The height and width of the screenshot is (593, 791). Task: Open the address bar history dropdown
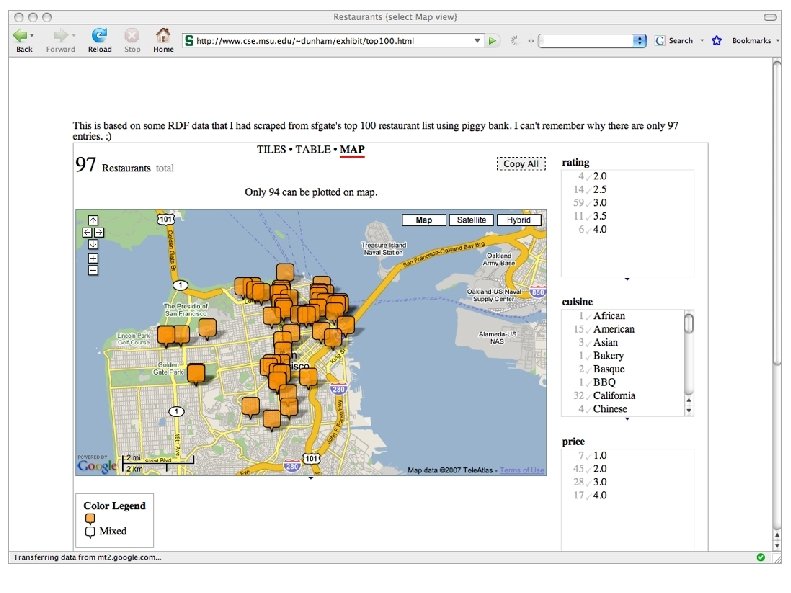click(477, 41)
